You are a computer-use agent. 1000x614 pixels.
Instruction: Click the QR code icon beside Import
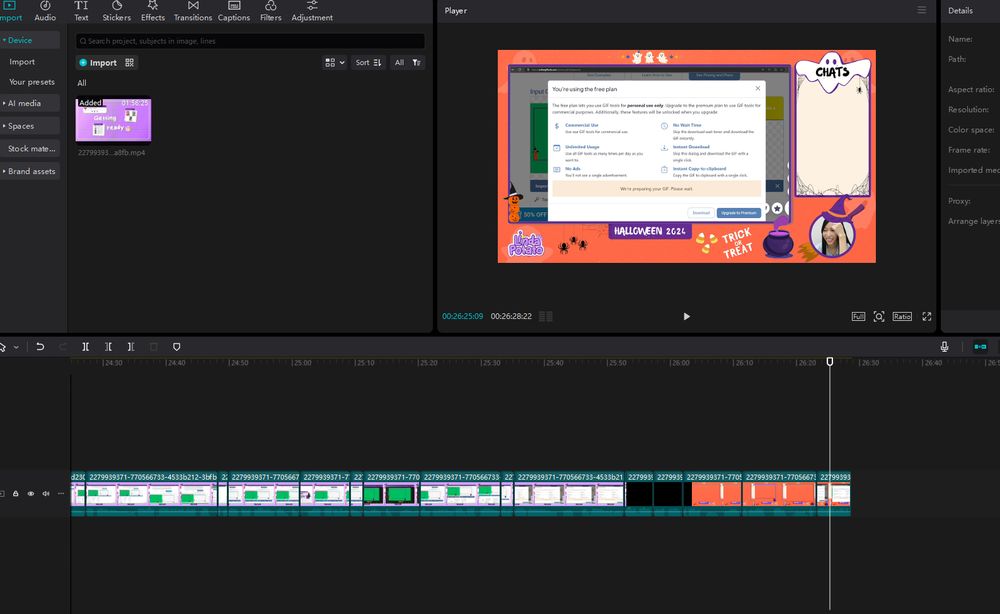click(x=130, y=62)
